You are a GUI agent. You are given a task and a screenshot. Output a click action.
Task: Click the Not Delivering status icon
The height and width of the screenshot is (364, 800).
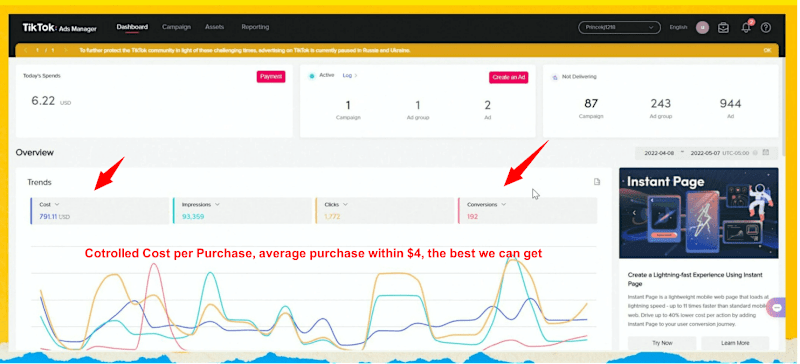point(555,77)
